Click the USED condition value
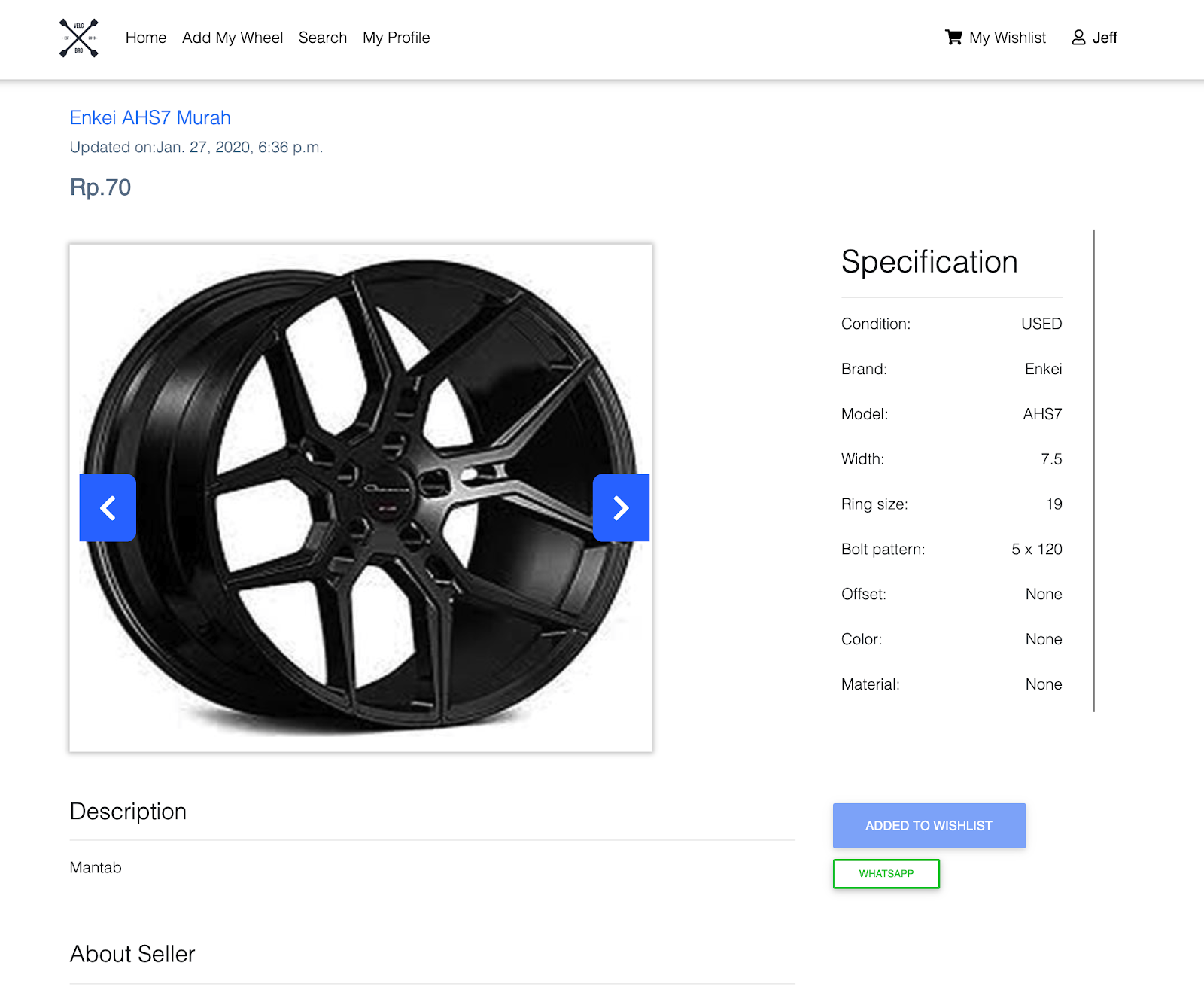 tap(1041, 324)
